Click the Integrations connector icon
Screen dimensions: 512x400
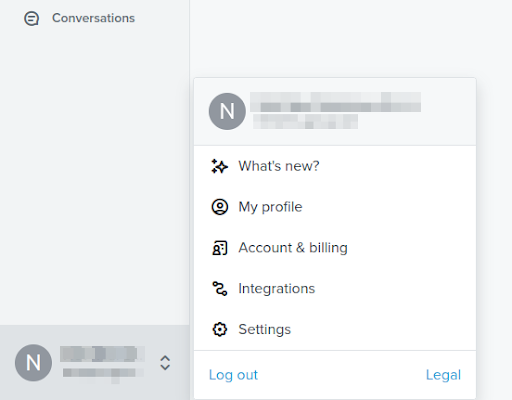220,289
